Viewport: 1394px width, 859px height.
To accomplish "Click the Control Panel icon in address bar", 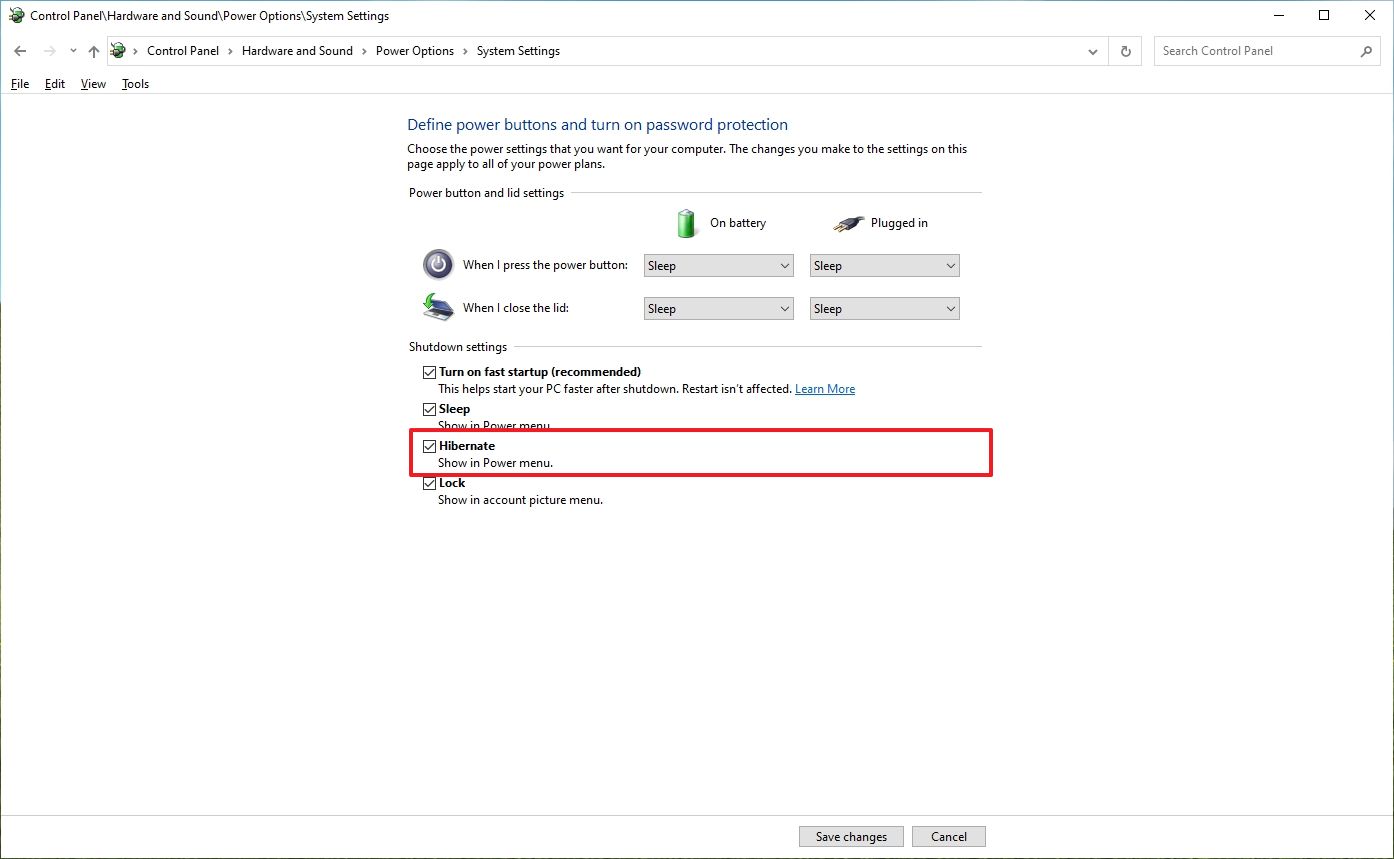I will coord(118,51).
